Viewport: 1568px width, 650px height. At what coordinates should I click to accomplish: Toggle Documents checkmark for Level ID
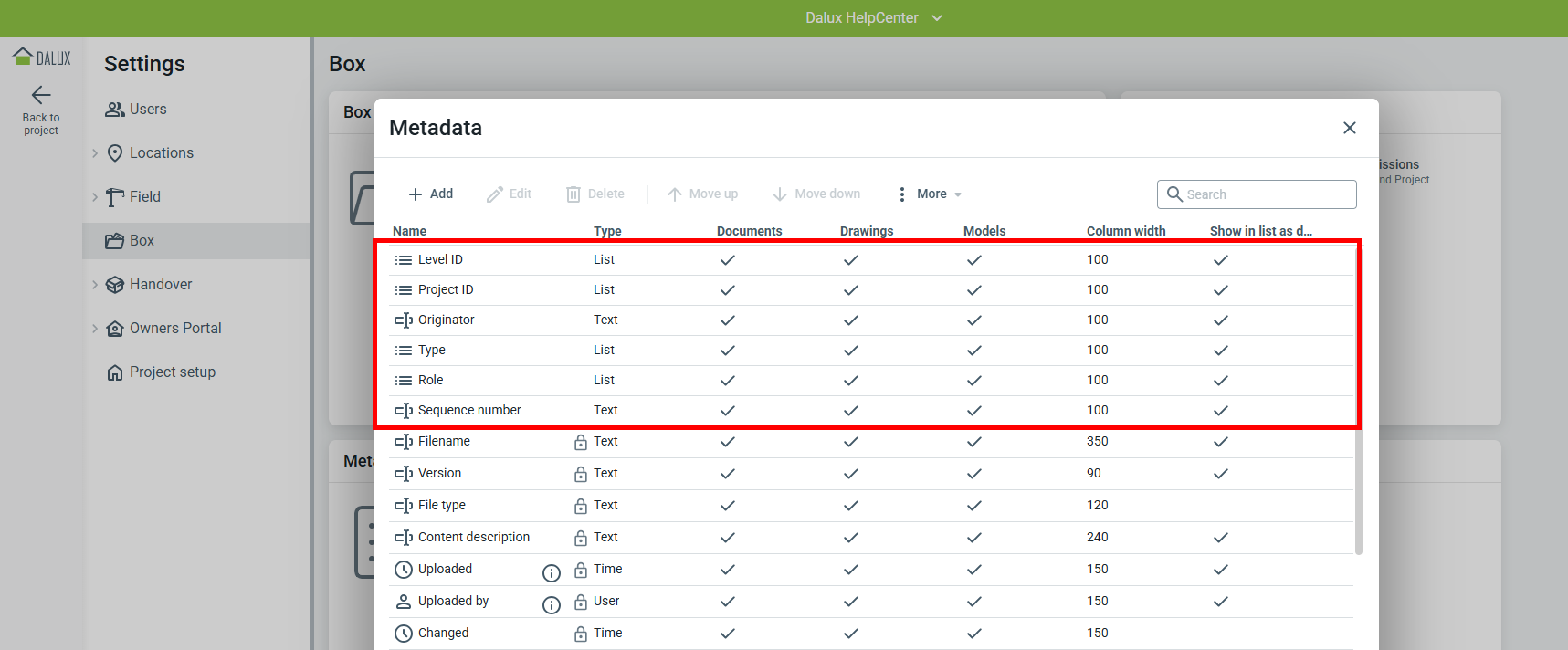728,260
